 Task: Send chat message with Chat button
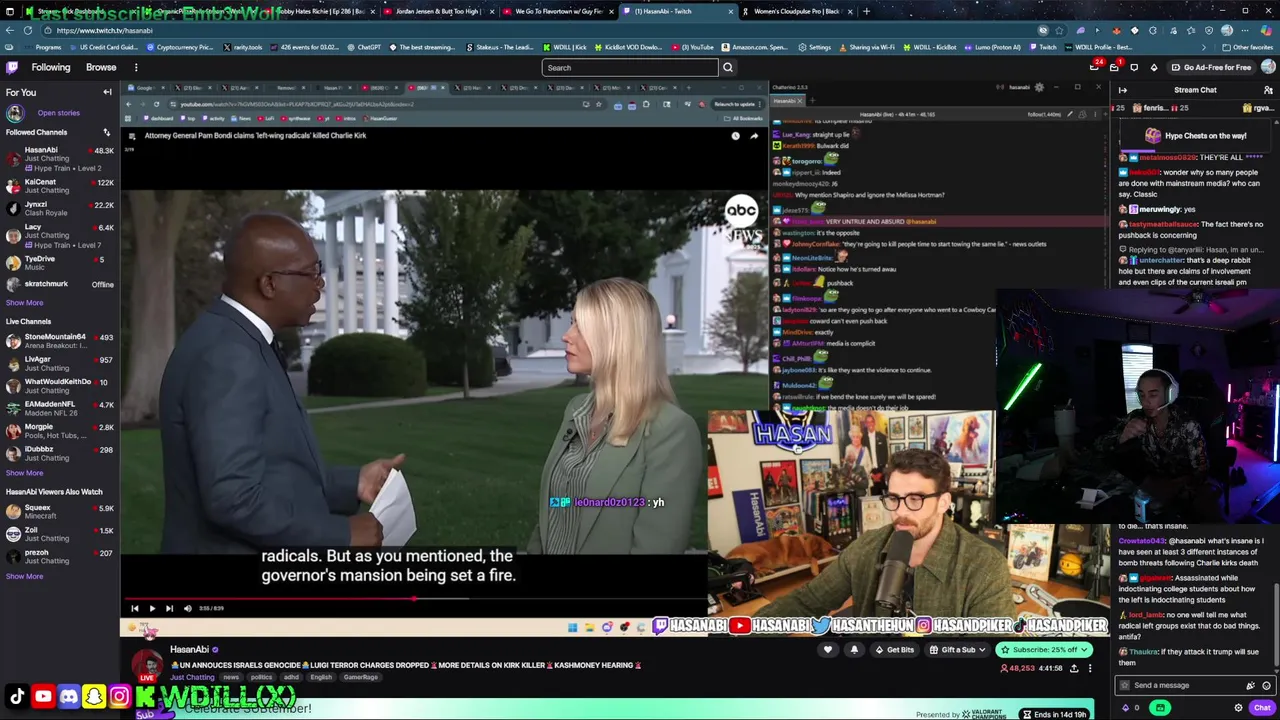click(1262, 708)
